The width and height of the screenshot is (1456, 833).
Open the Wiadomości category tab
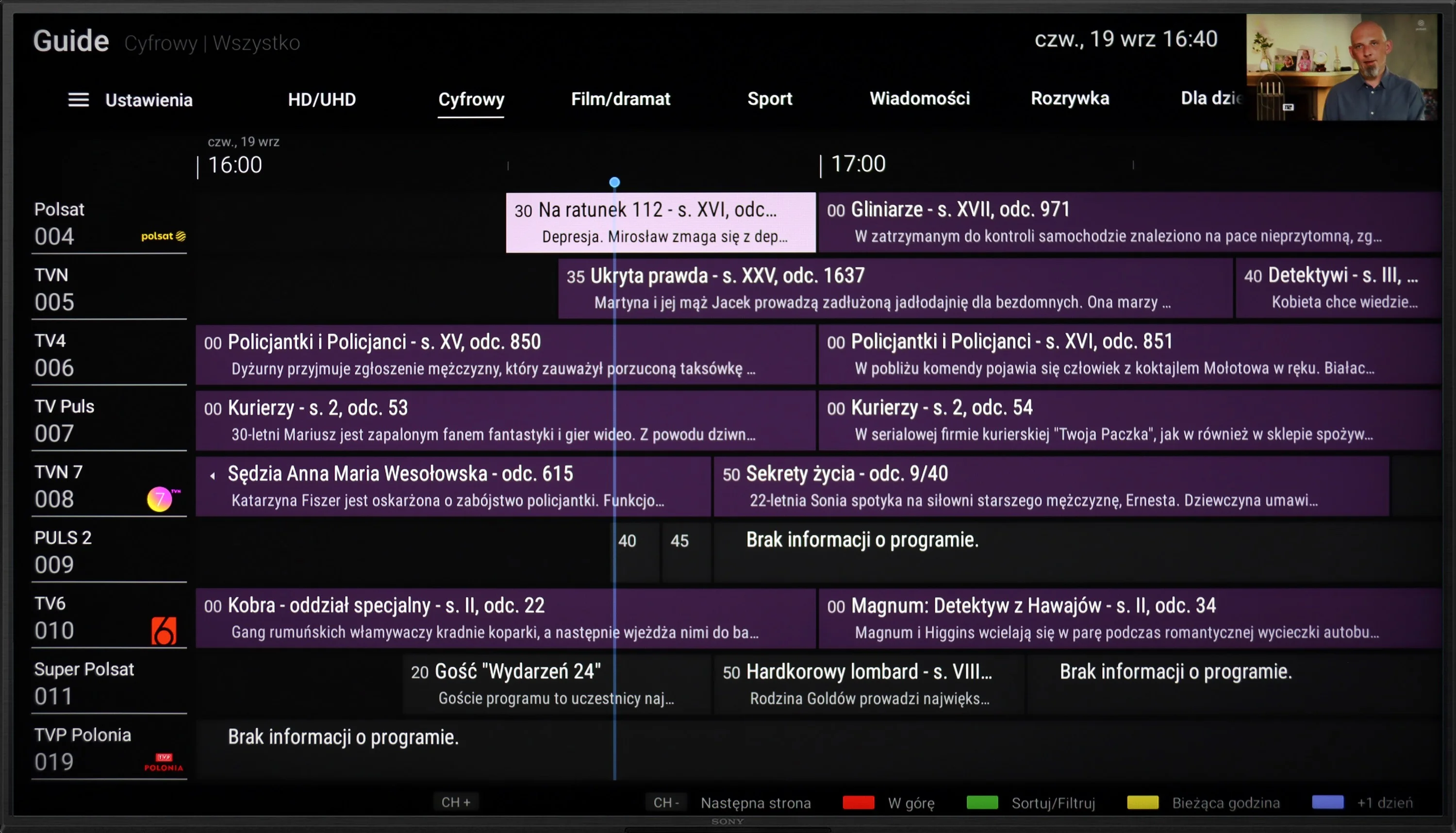tap(920, 99)
